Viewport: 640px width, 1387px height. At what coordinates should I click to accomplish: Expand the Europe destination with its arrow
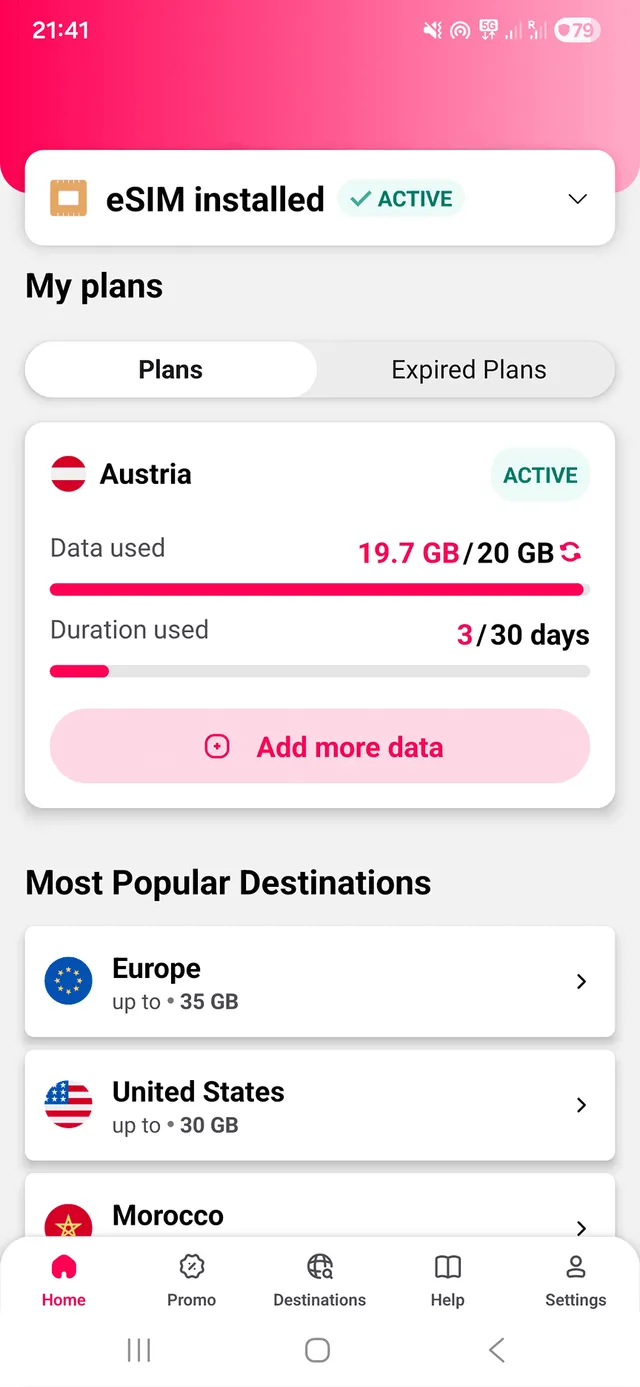click(x=581, y=981)
